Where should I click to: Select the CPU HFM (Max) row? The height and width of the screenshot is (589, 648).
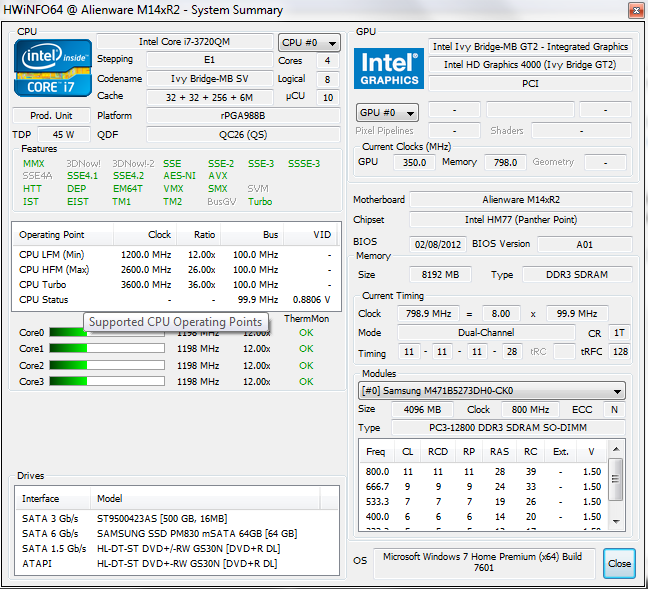click(176, 269)
